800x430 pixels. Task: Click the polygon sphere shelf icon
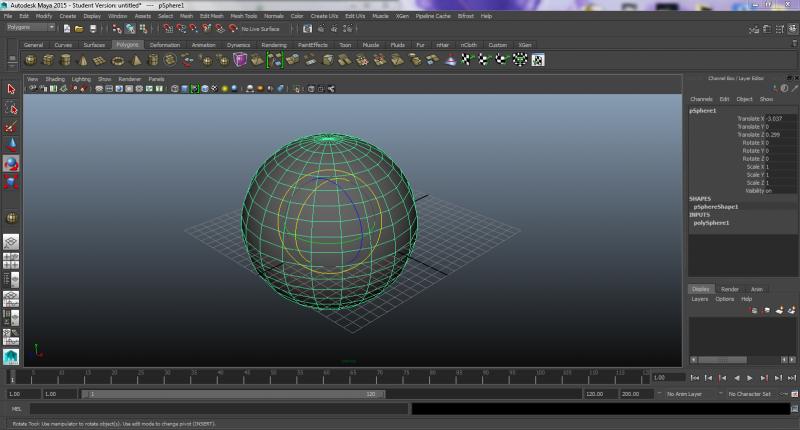(30, 60)
